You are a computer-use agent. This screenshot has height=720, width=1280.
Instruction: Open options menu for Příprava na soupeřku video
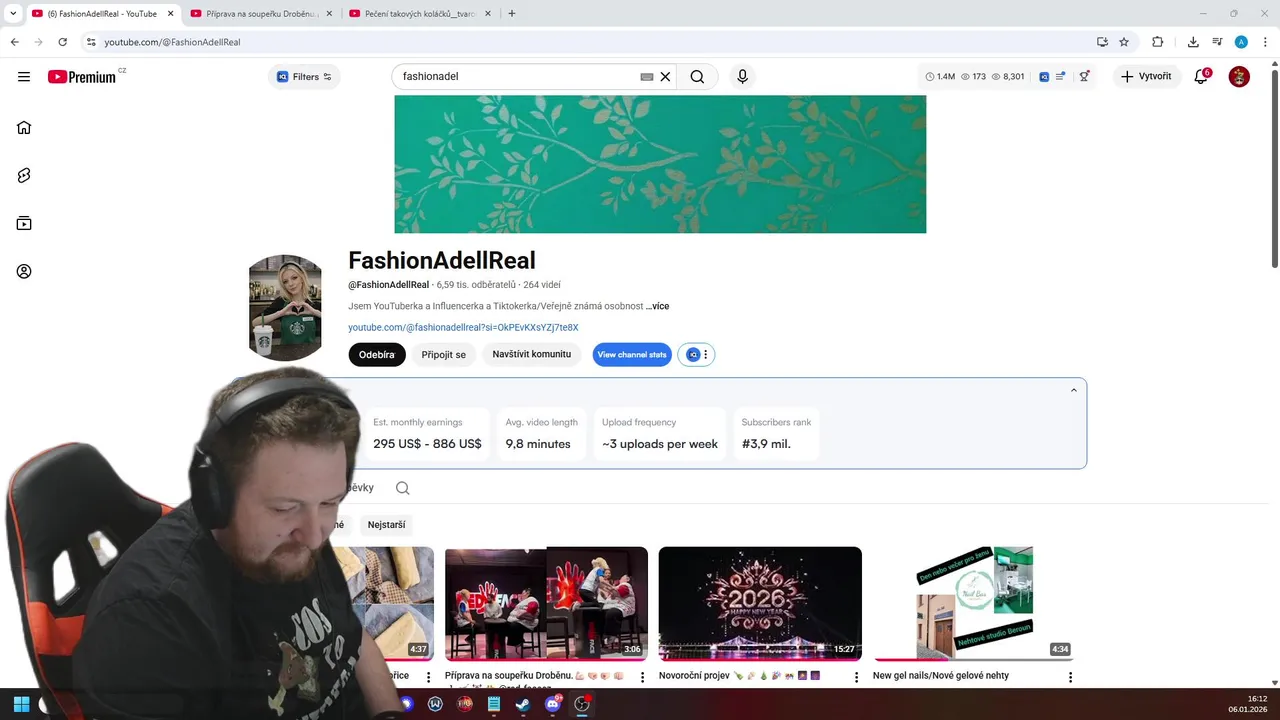(x=642, y=677)
